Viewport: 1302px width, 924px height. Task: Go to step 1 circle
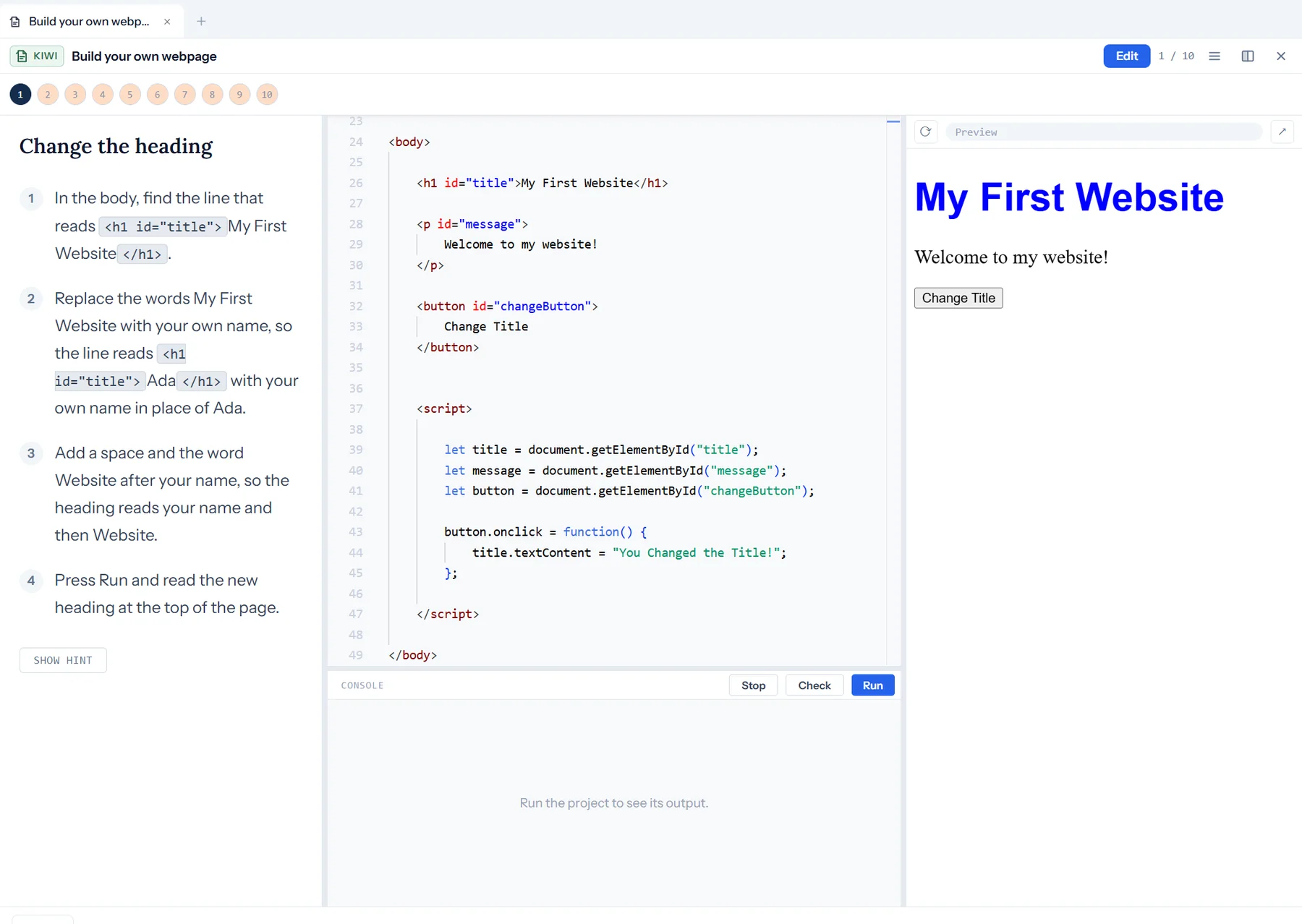click(20, 94)
